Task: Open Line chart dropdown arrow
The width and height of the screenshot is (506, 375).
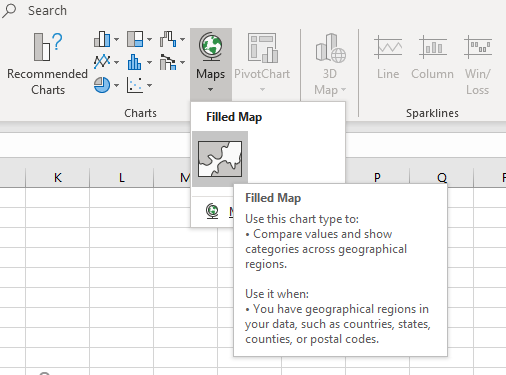Action: click(116, 62)
